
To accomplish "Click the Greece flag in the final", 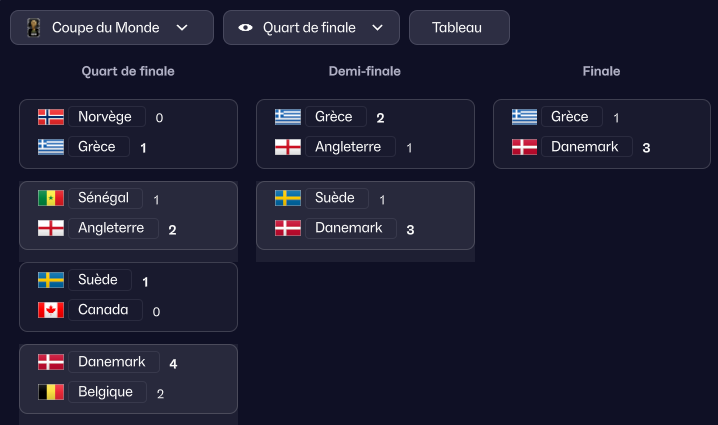I will coord(525,117).
